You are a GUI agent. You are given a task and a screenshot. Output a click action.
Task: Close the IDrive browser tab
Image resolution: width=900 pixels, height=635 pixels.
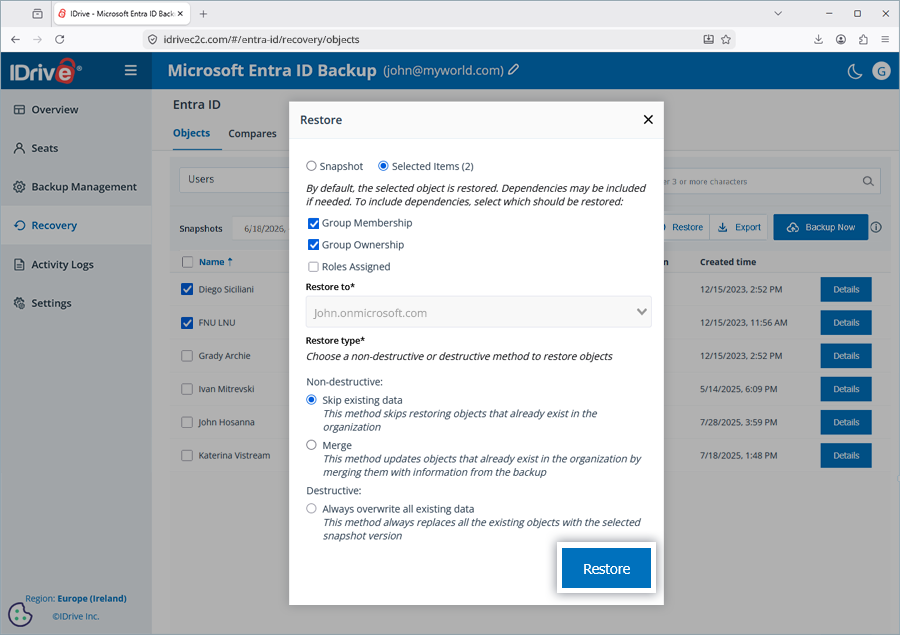click(x=180, y=14)
